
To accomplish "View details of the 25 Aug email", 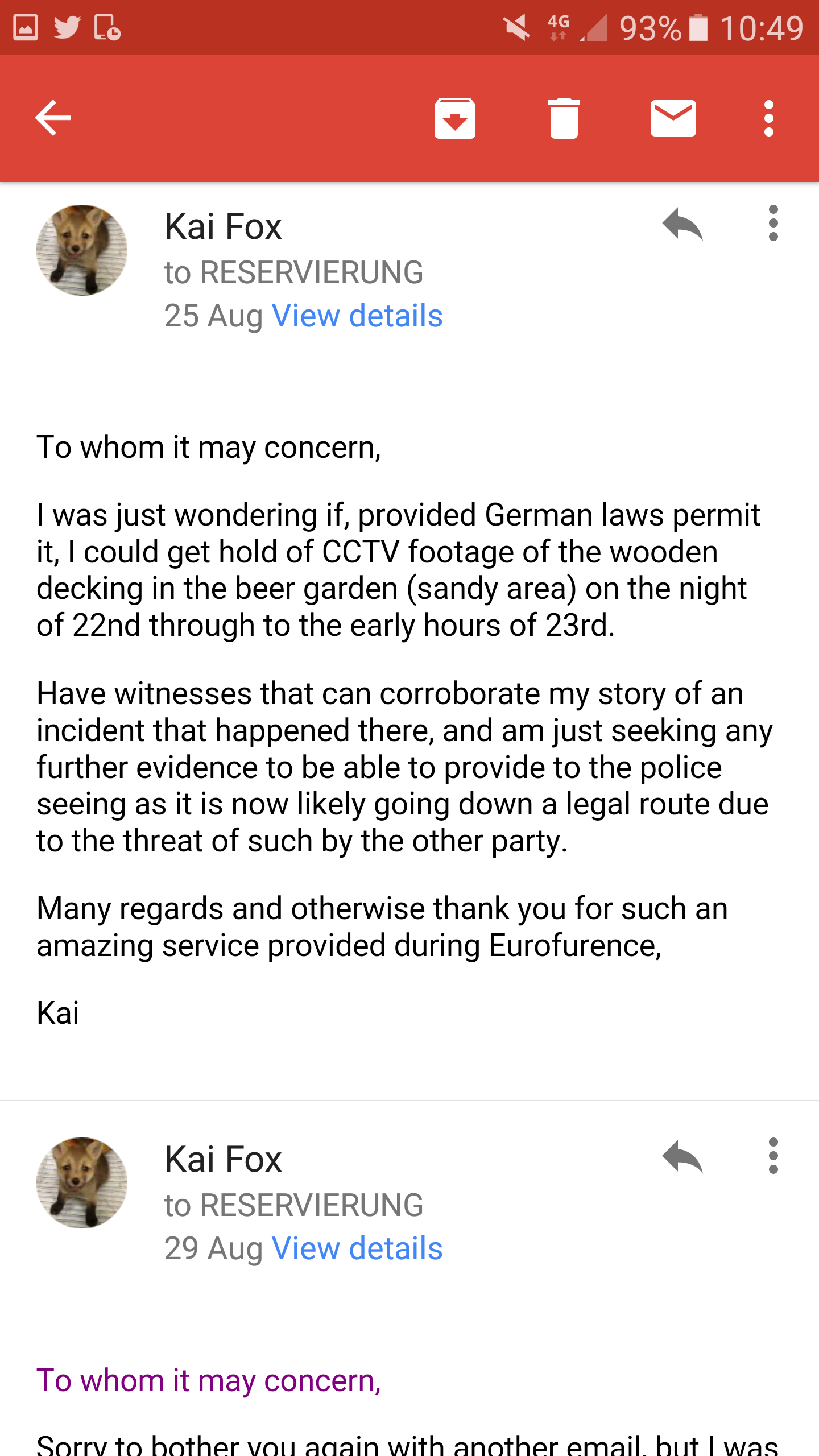I will (357, 316).
